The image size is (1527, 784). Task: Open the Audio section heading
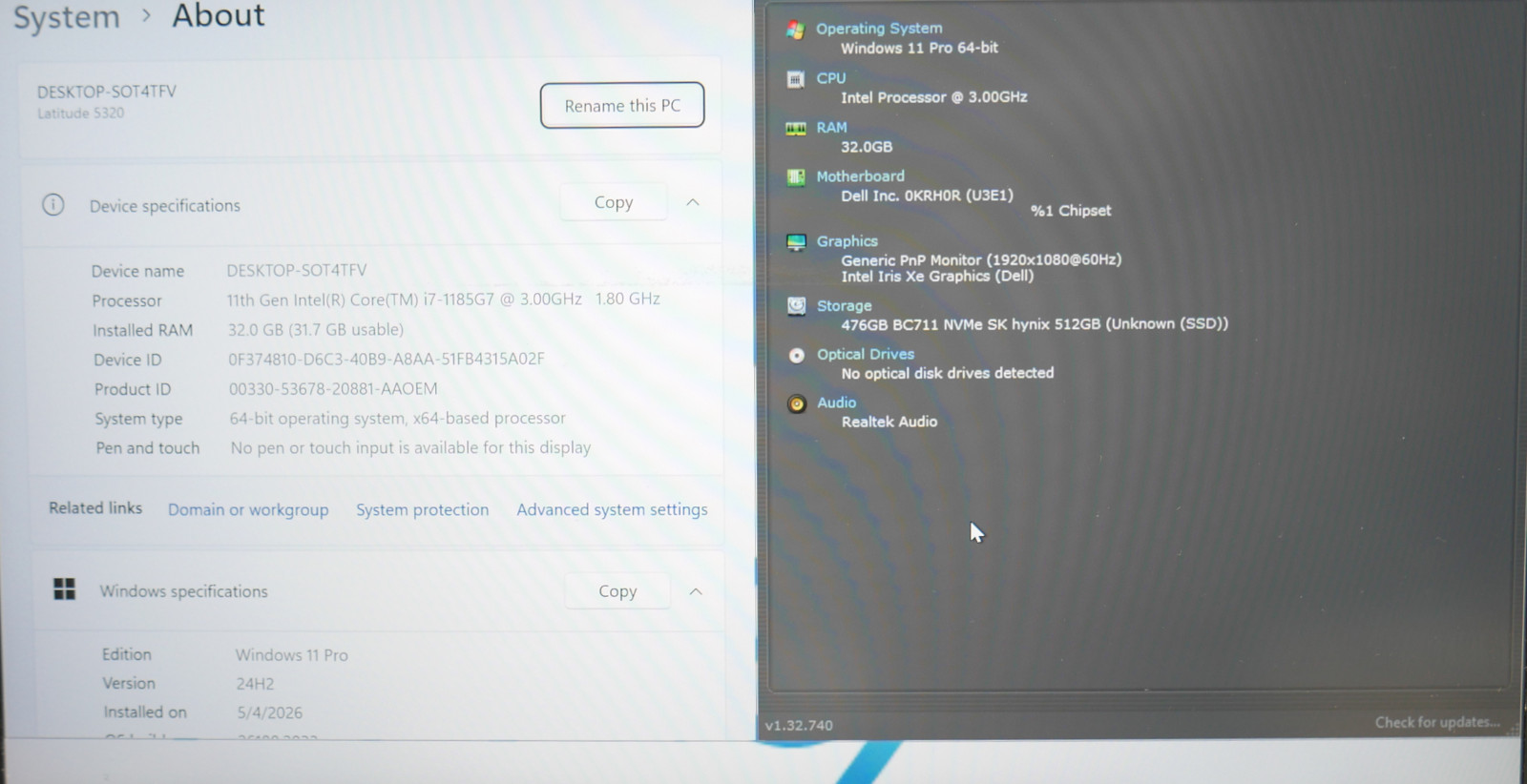(836, 402)
